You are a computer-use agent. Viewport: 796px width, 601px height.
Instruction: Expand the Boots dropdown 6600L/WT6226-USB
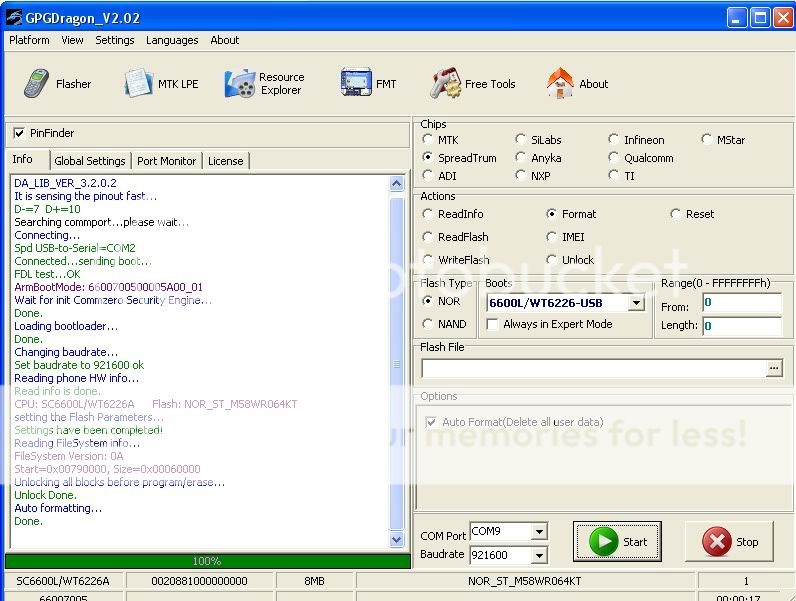(x=636, y=304)
